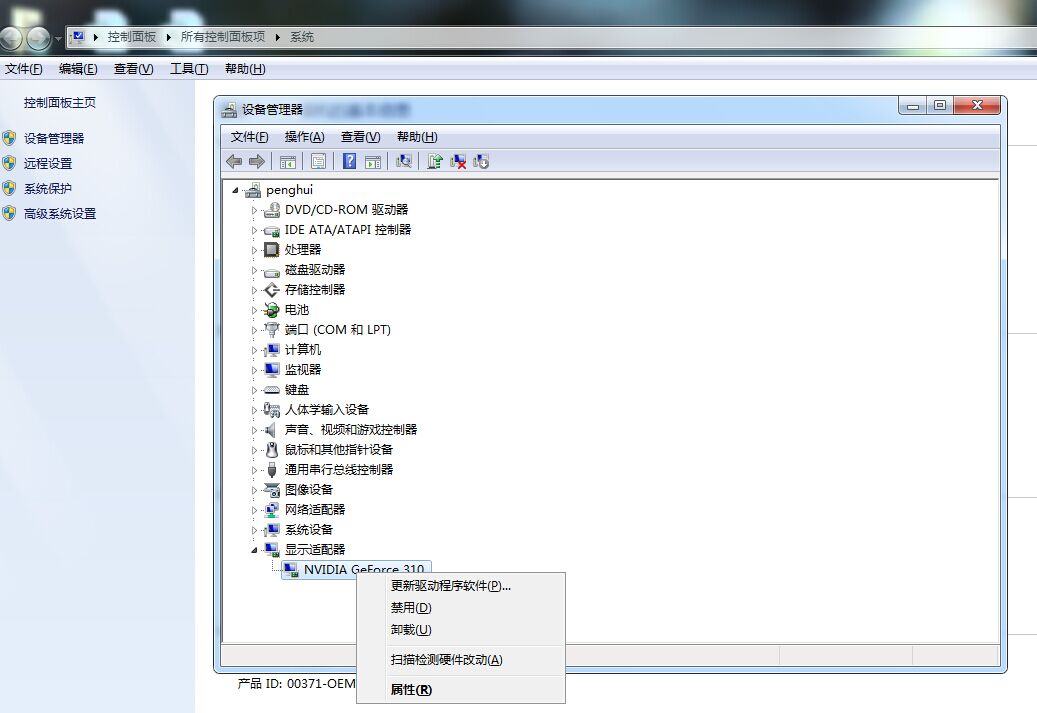
Task: Toggle the show/hide console tree toolbar icon
Action: point(288,161)
